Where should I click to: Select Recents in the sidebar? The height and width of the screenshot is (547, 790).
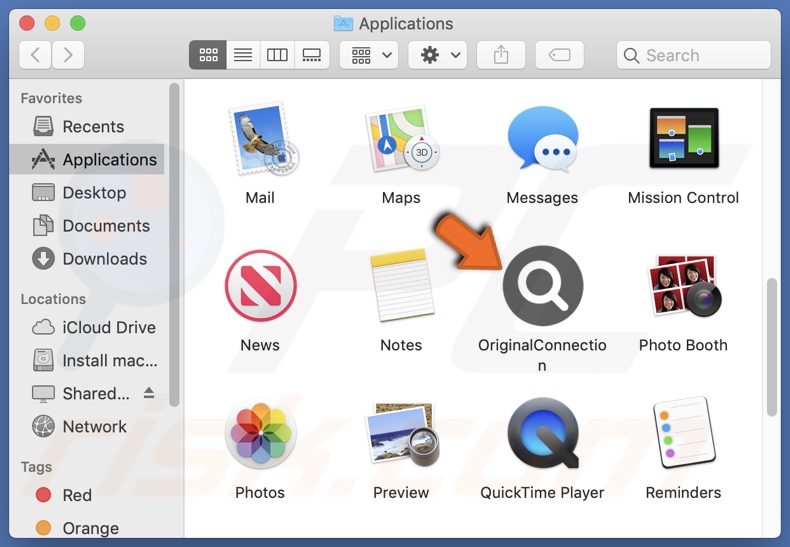pyautogui.click(x=87, y=126)
